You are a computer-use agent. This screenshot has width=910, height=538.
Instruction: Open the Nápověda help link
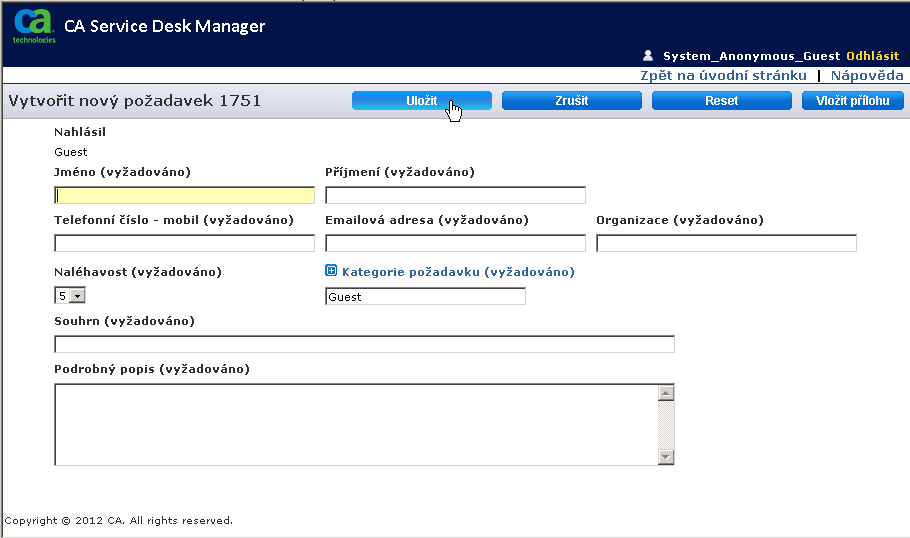click(866, 75)
